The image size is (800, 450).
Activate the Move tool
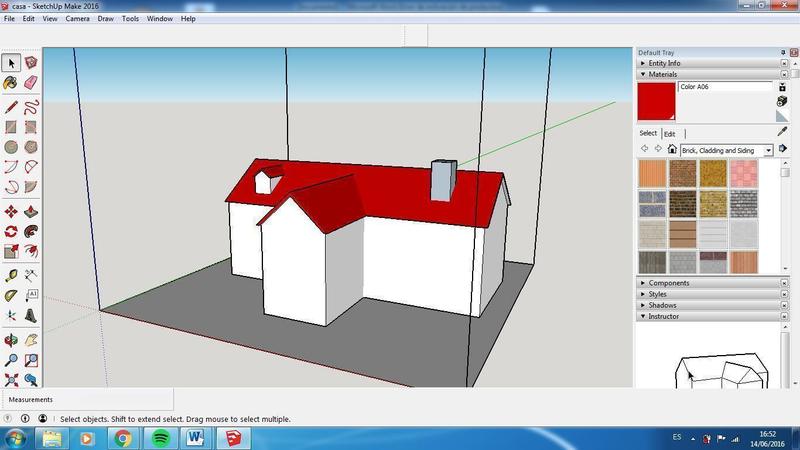(11, 212)
